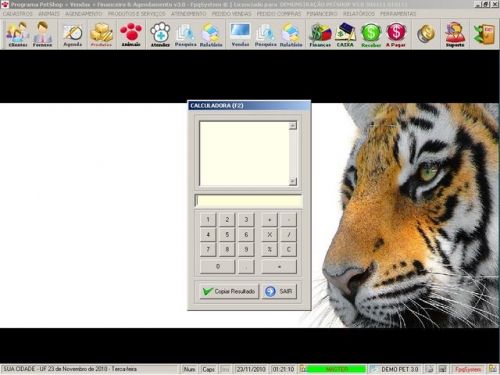
Task: Click the calculator decimal point key
Action: (246, 267)
